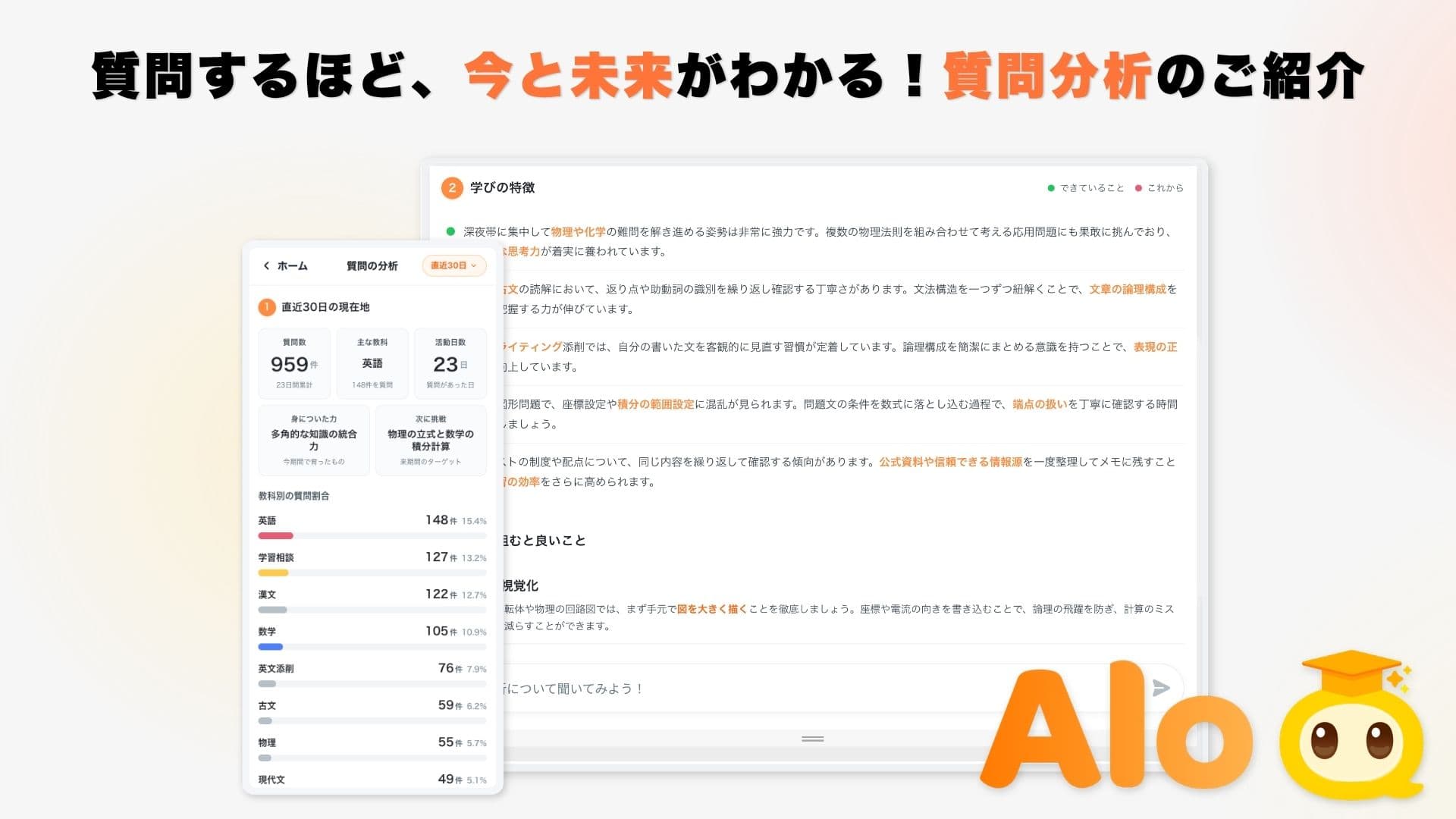Screen dimensions: 1456x819
Task: Click the 76件 count for 英文添削
Action: point(450,668)
